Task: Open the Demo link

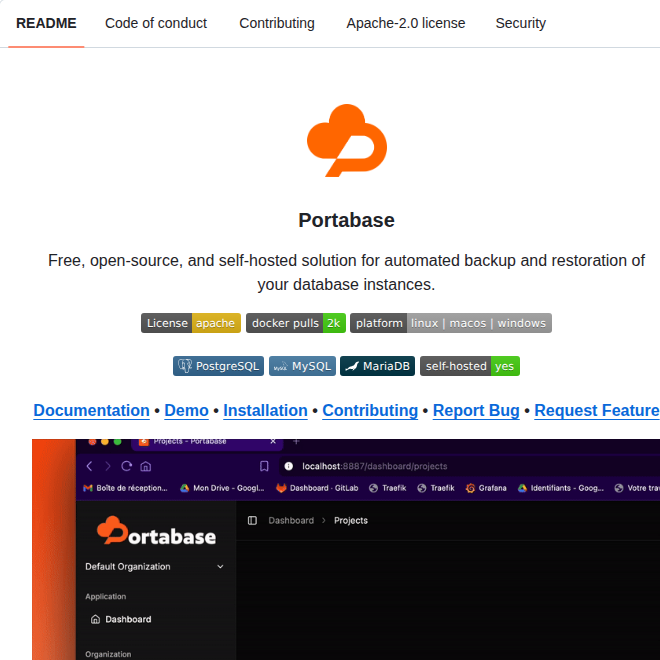Action: [x=186, y=410]
